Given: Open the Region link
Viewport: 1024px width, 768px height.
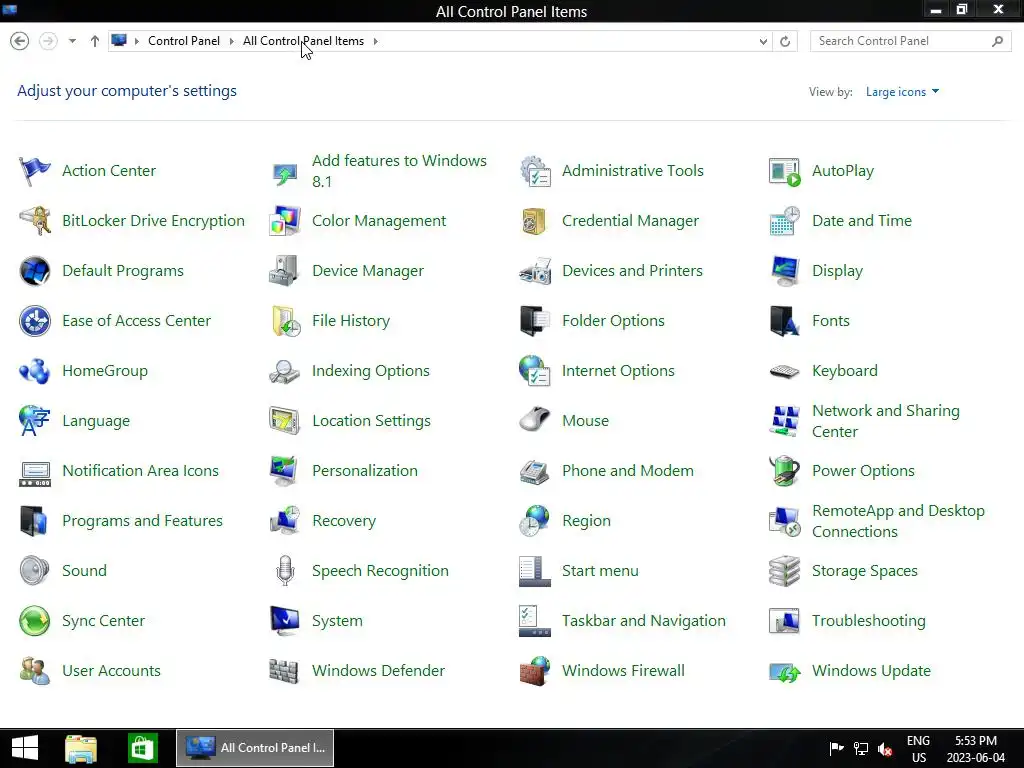Looking at the screenshot, I should tap(586, 520).
